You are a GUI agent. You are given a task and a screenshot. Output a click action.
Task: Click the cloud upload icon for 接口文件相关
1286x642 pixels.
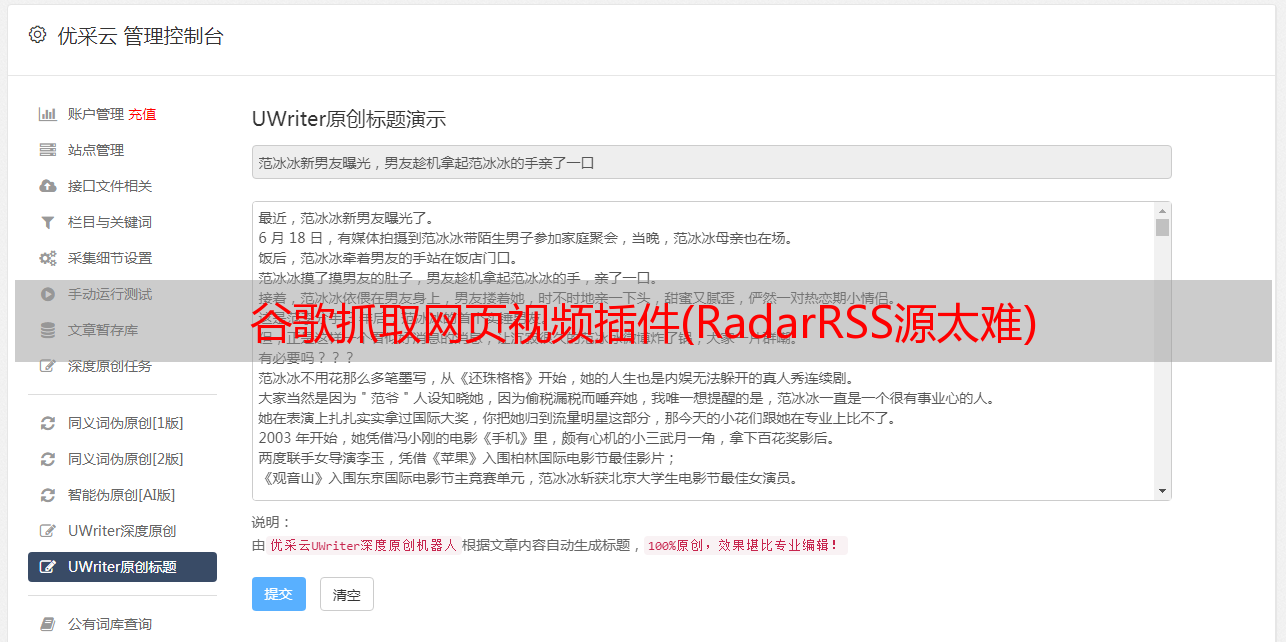[x=47, y=186]
